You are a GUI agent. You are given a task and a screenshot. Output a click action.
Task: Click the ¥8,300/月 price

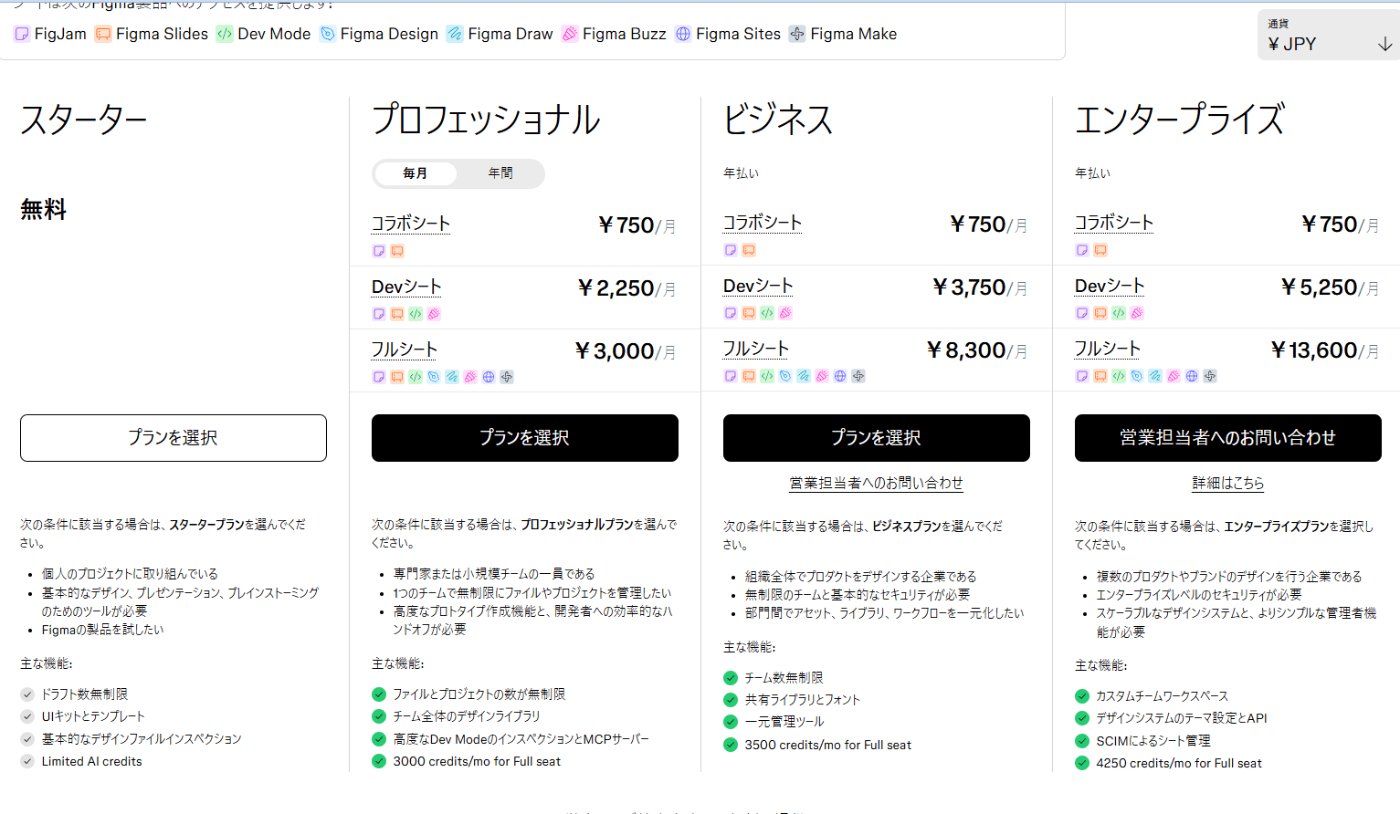pyautogui.click(x=977, y=351)
